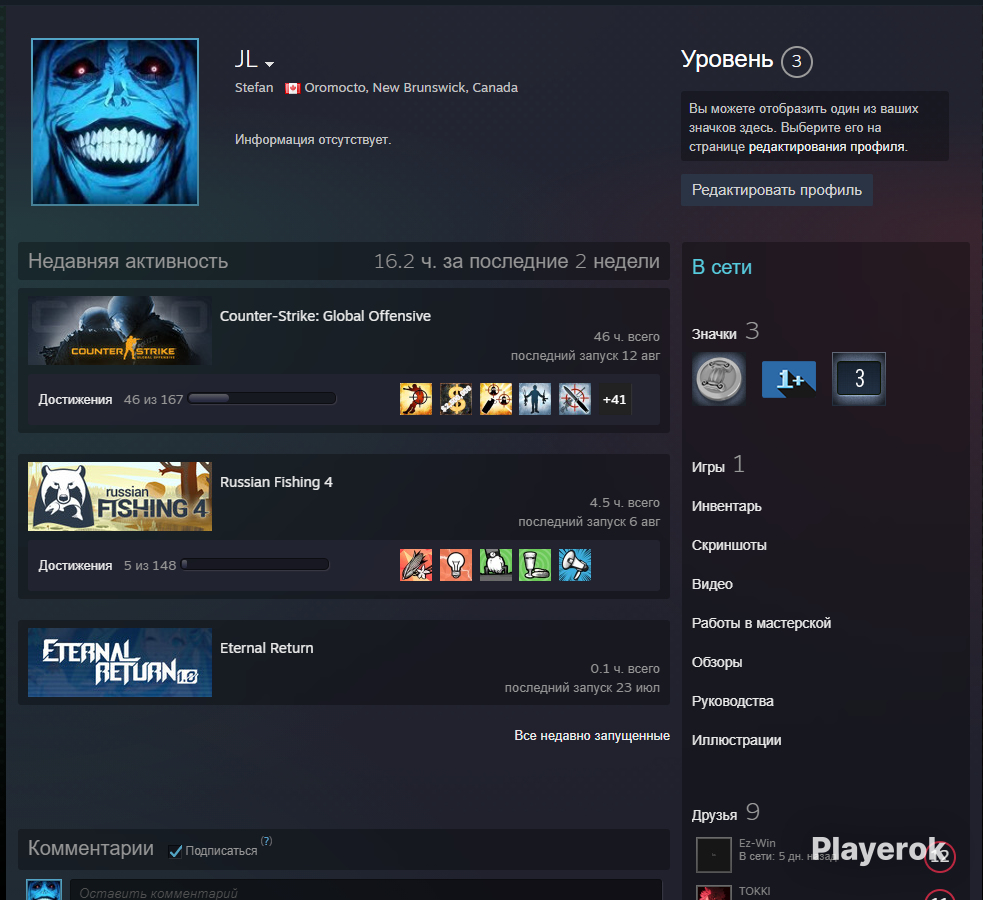Click Russian Fishing corn achievement icon

[x=416, y=565]
